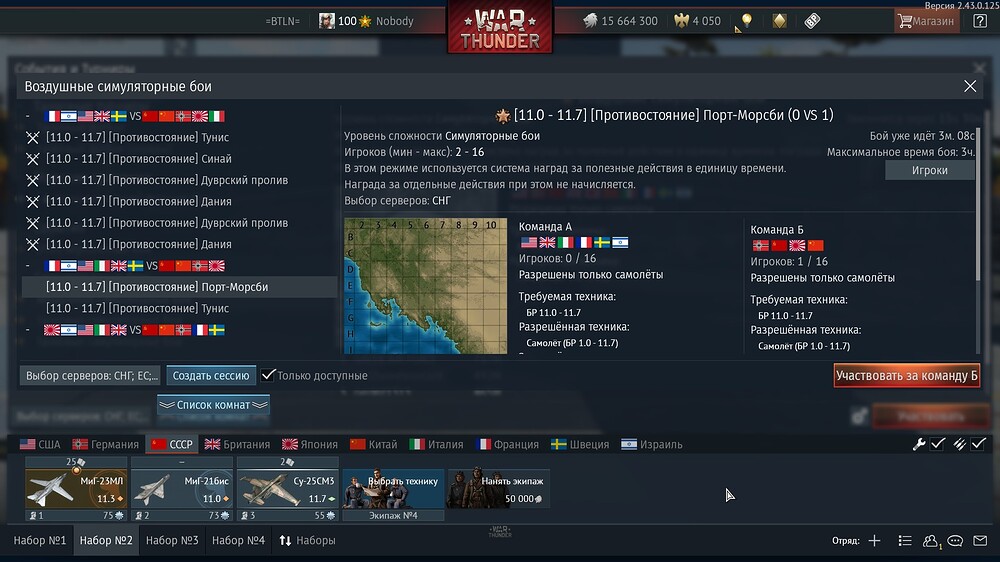Add squad member with plus icon
This screenshot has height=562, width=1000.
(x=874, y=540)
